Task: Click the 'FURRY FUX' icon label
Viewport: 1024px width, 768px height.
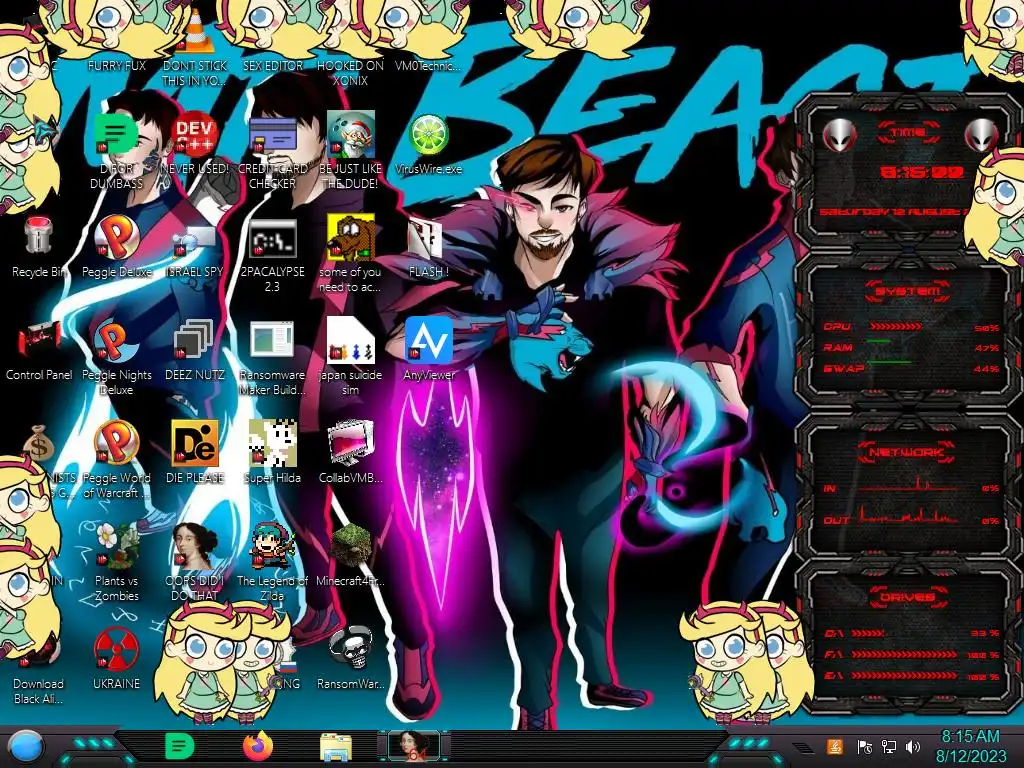Action: (x=117, y=66)
